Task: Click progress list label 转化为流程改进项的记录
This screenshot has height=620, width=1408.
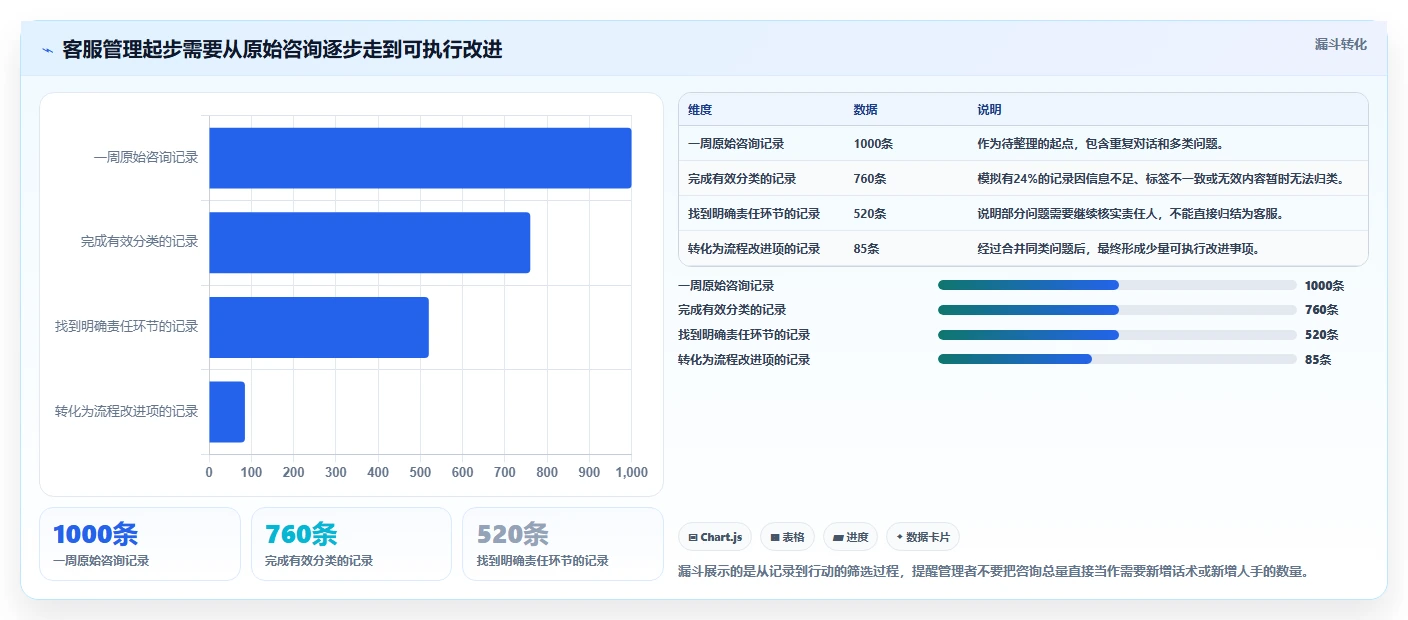Action: pos(744,360)
